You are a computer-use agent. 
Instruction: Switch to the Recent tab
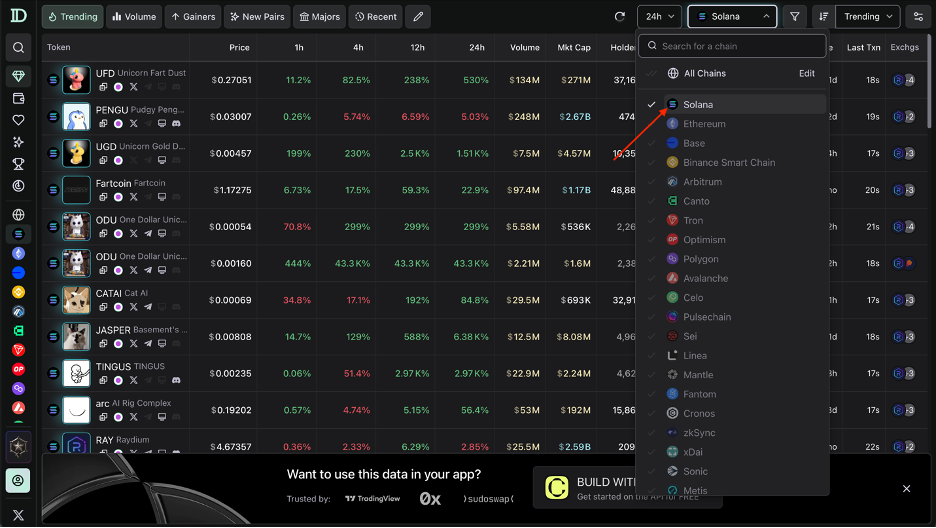pos(375,17)
